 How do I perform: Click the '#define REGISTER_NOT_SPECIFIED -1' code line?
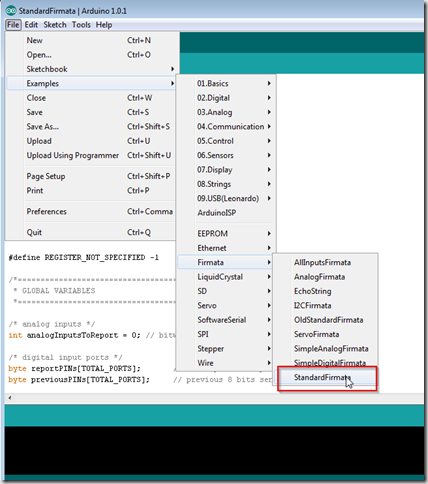click(x=84, y=257)
